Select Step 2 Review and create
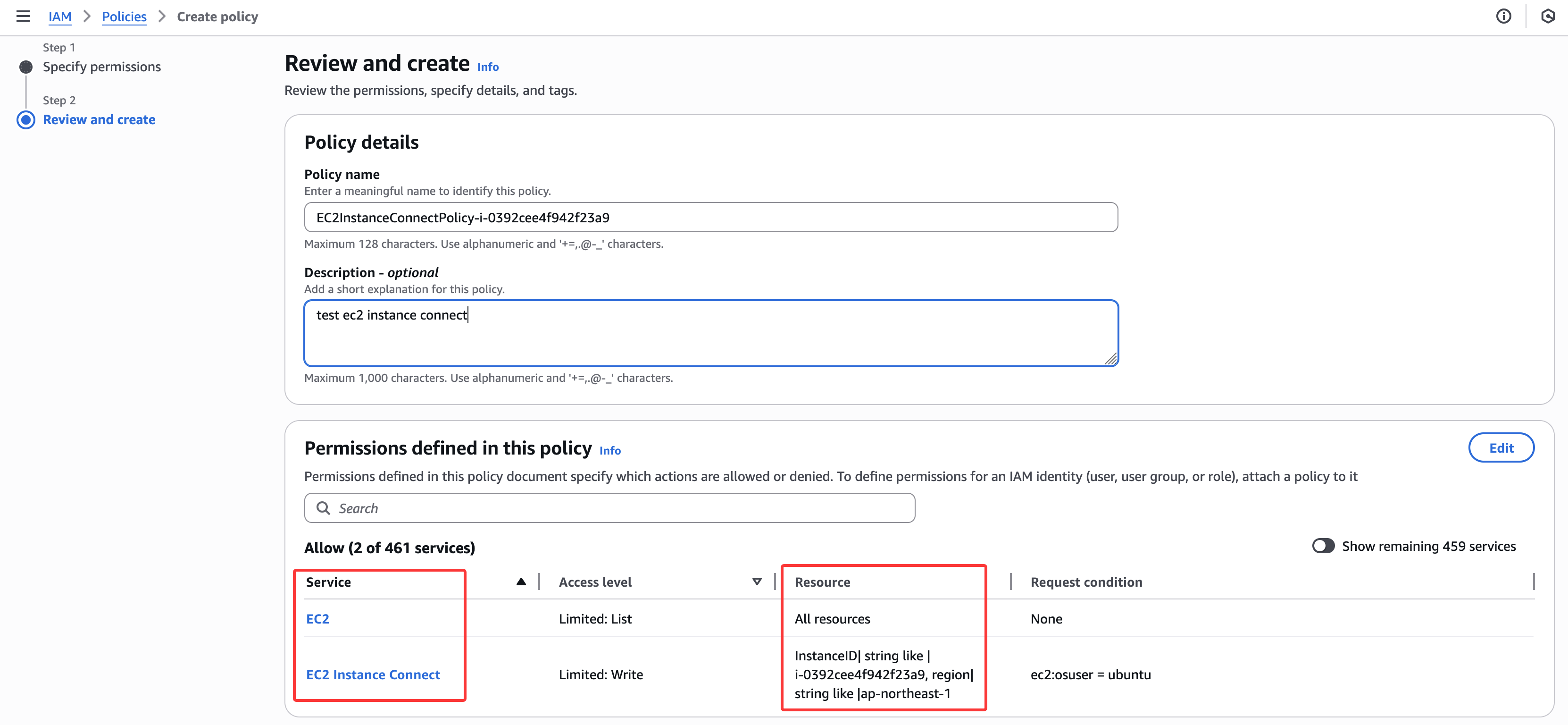This screenshot has height=725, width=1568. coord(99,119)
